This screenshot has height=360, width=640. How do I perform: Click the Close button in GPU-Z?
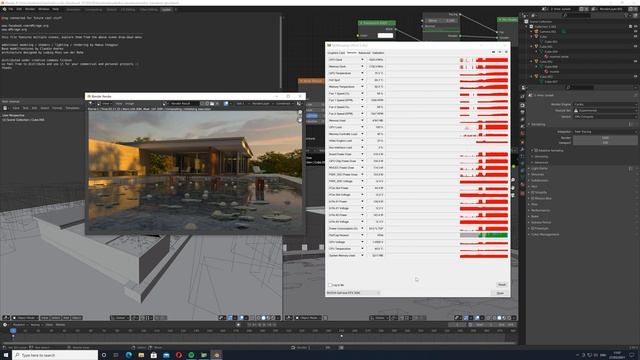point(500,293)
